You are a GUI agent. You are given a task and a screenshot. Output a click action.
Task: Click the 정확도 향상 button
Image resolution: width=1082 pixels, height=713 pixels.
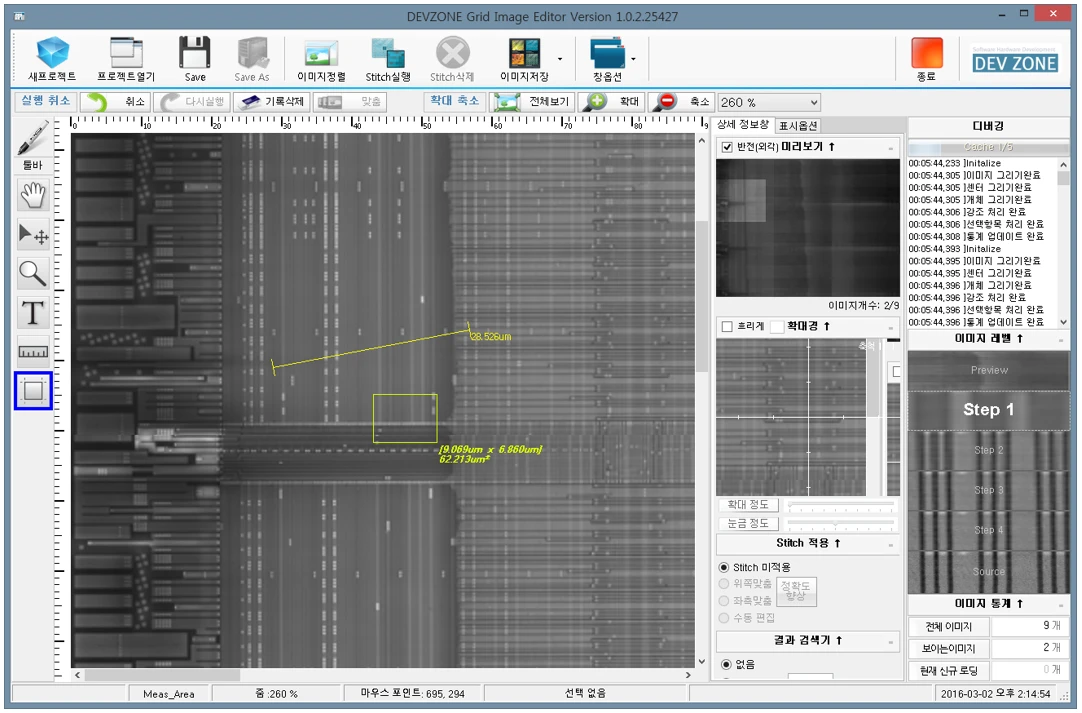click(x=796, y=591)
